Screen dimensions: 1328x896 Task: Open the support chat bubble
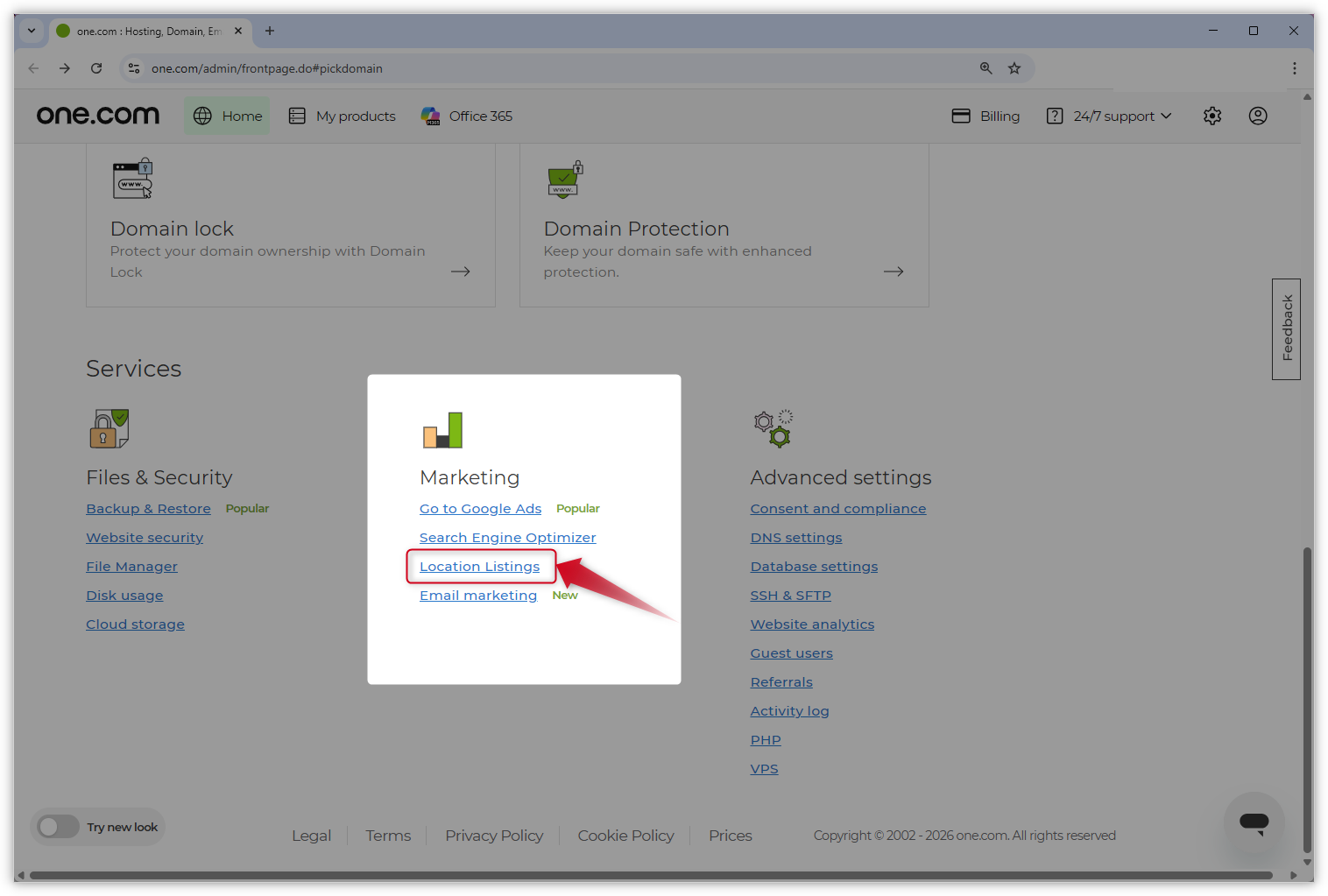click(1254, 822)
